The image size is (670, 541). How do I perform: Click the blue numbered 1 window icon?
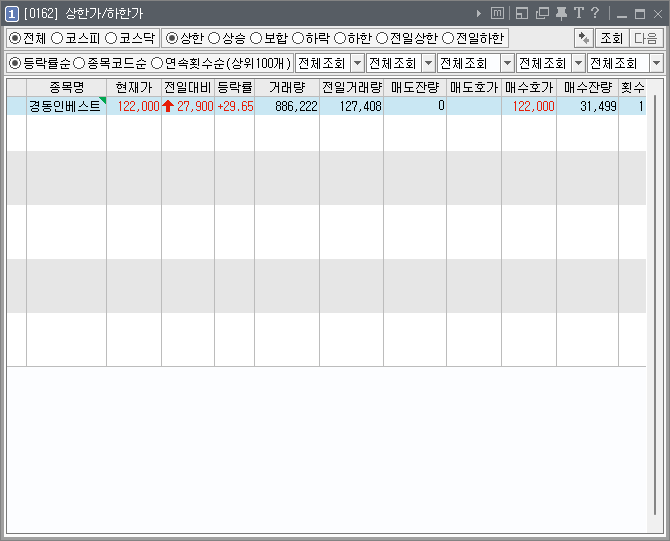pyautogui.click(x=12, y=14)
